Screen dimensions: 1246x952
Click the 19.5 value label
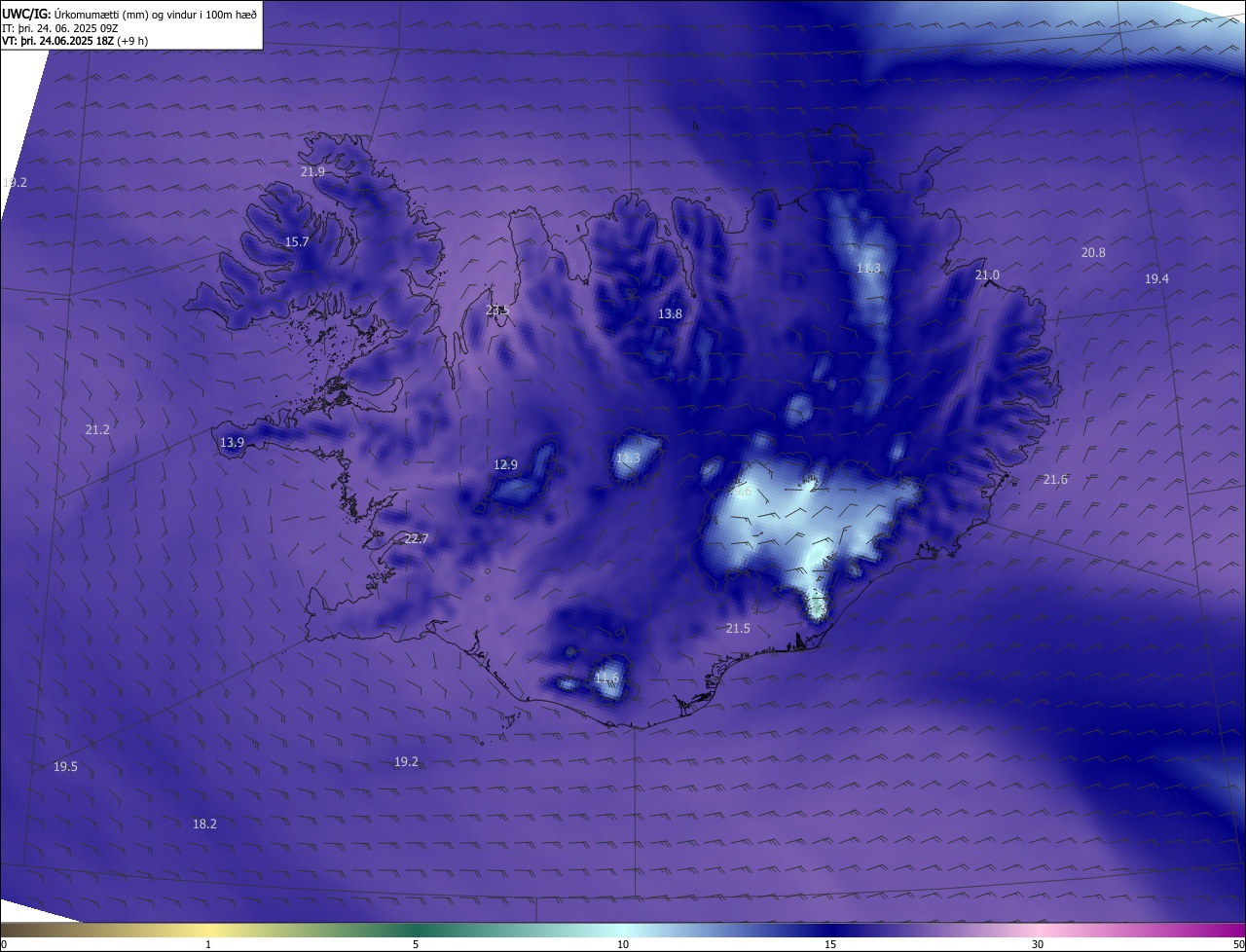click(65, 767)
